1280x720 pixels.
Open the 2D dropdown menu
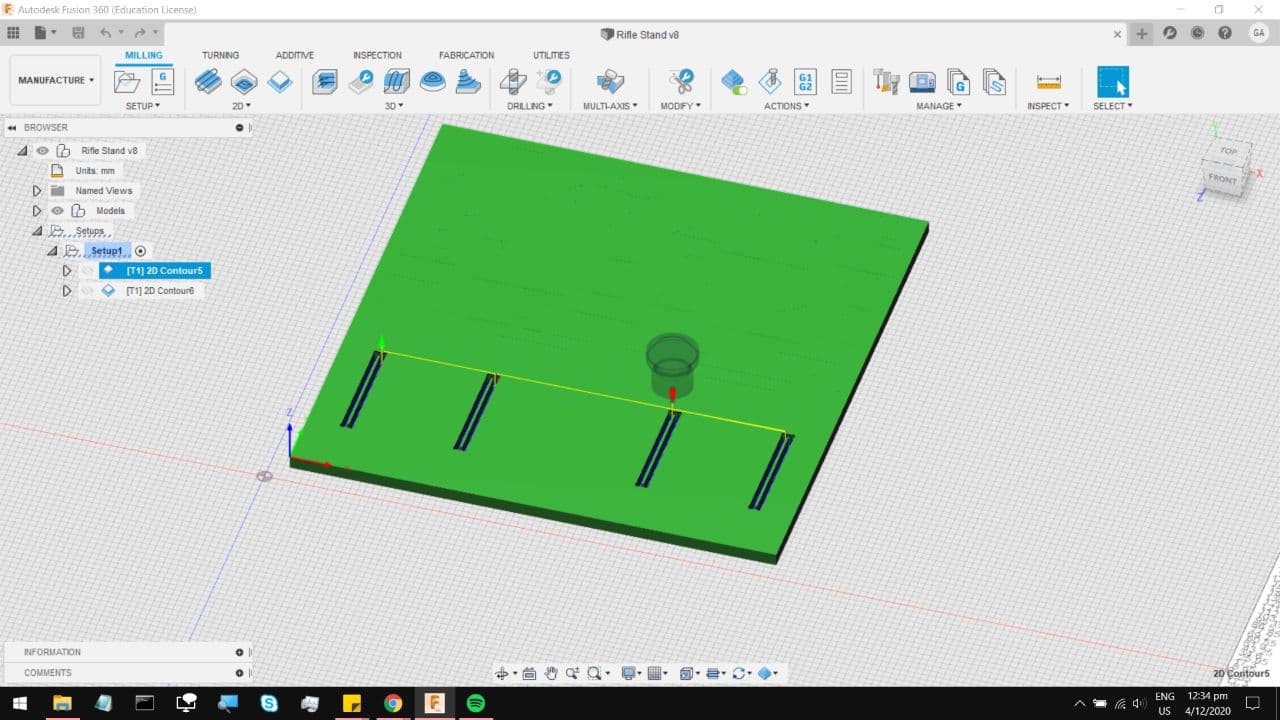[x=242, y=105]
